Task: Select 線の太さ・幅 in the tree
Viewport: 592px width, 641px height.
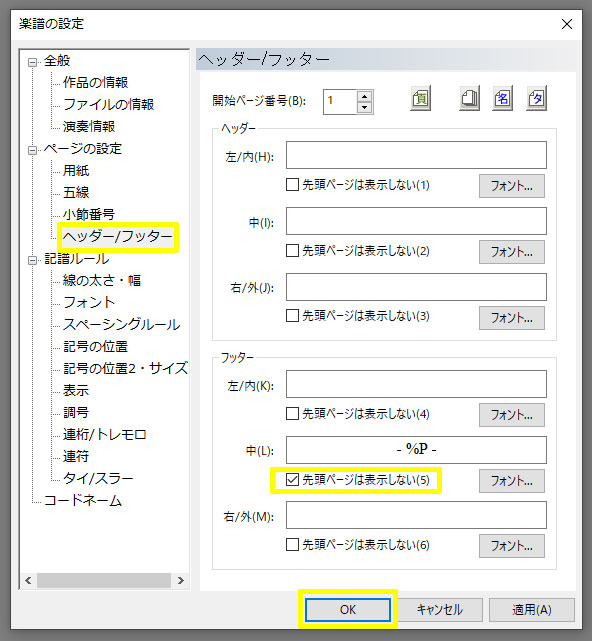Action: coord(102,281)
